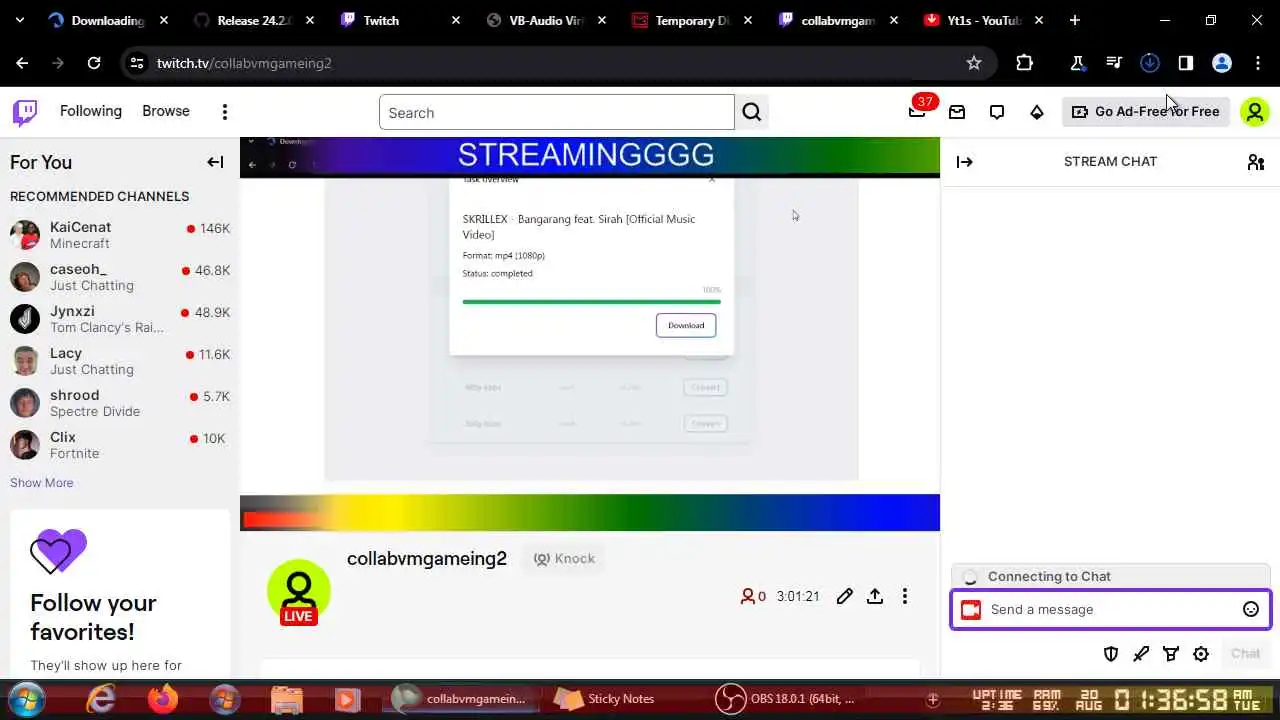This screenshot has width=1280, height=720.
Task: Open the three-dot menu next to Browse
Action: pyautogui.click(x=225, y=112)
